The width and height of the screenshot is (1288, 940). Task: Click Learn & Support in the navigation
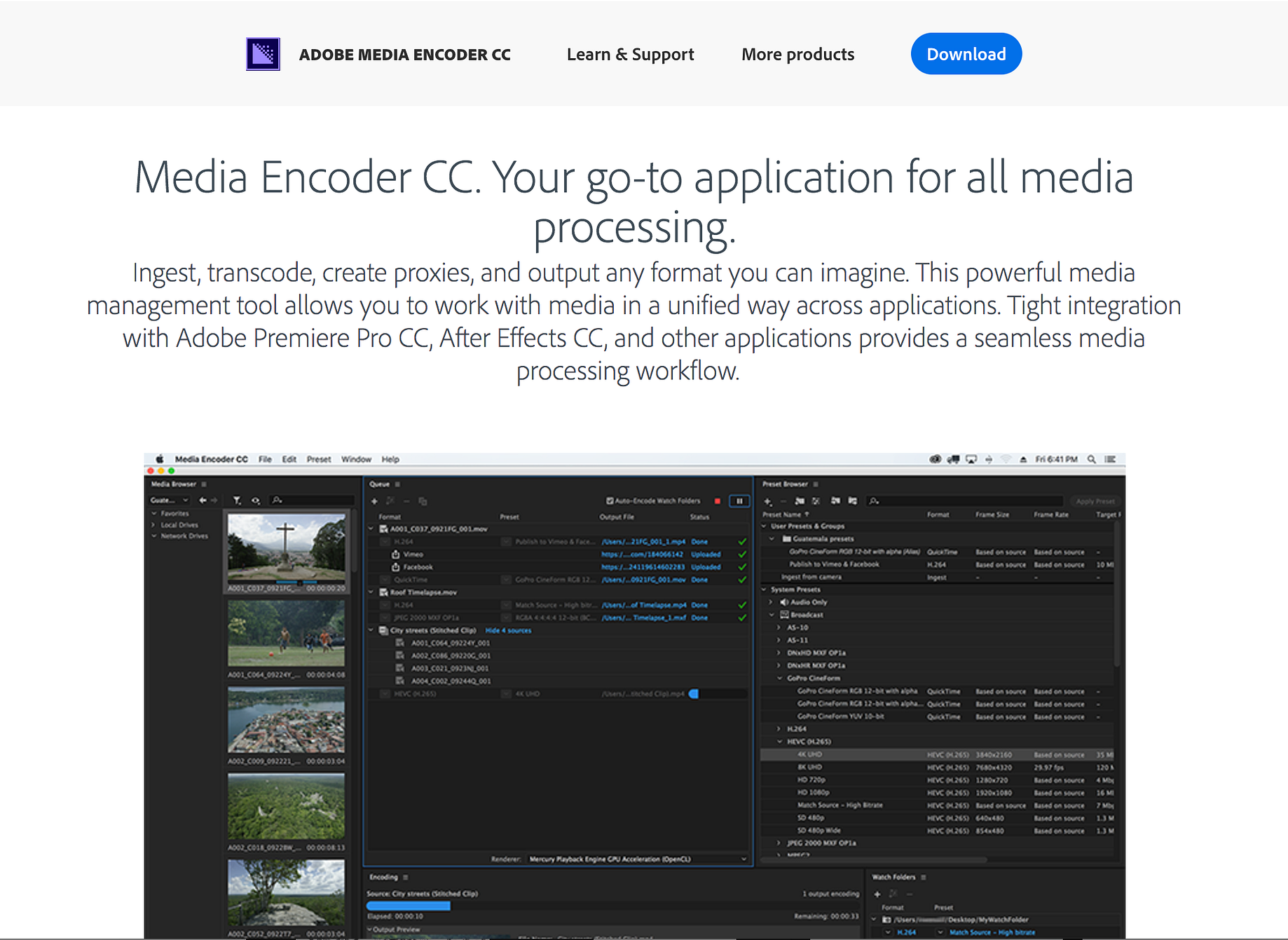[629, 54]
